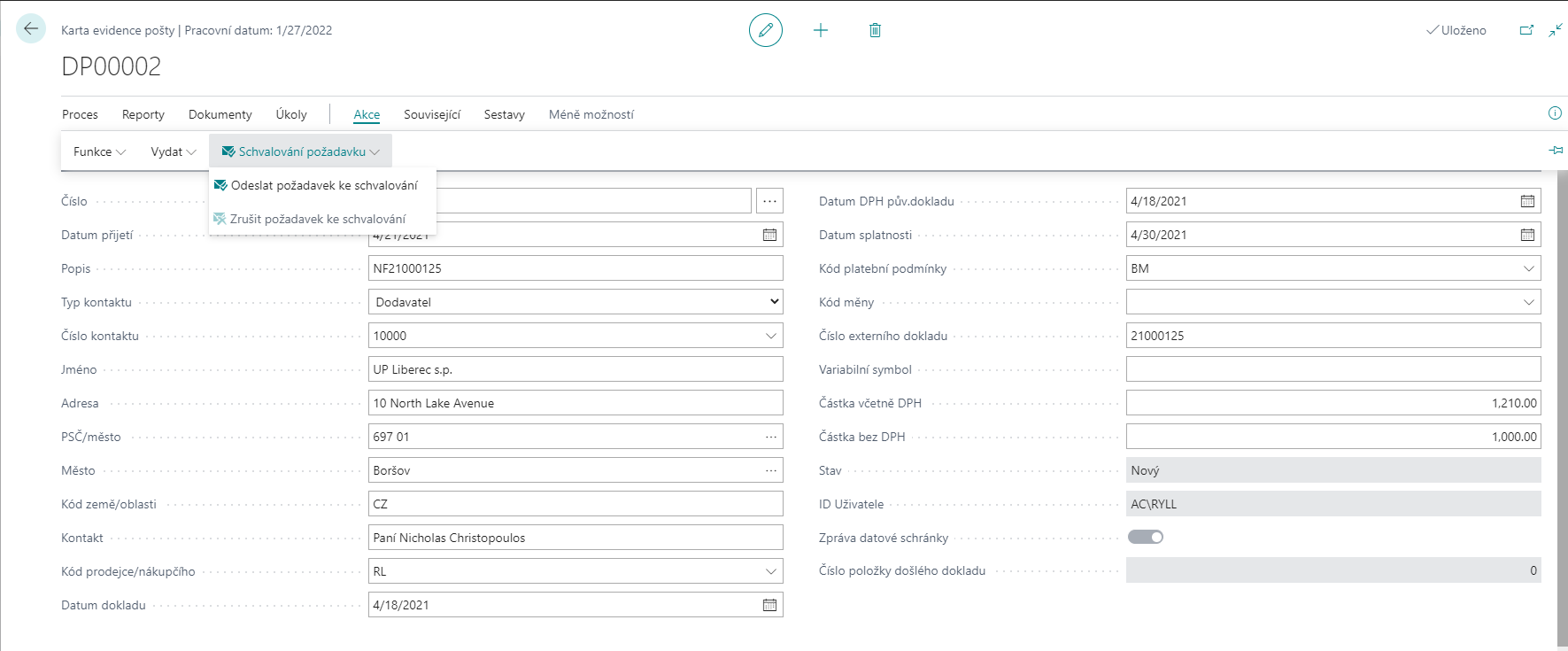Toggle the Zpráva datové schránky switch
The width and height of the screenshot is (1568, 651).
[1146, 537]
